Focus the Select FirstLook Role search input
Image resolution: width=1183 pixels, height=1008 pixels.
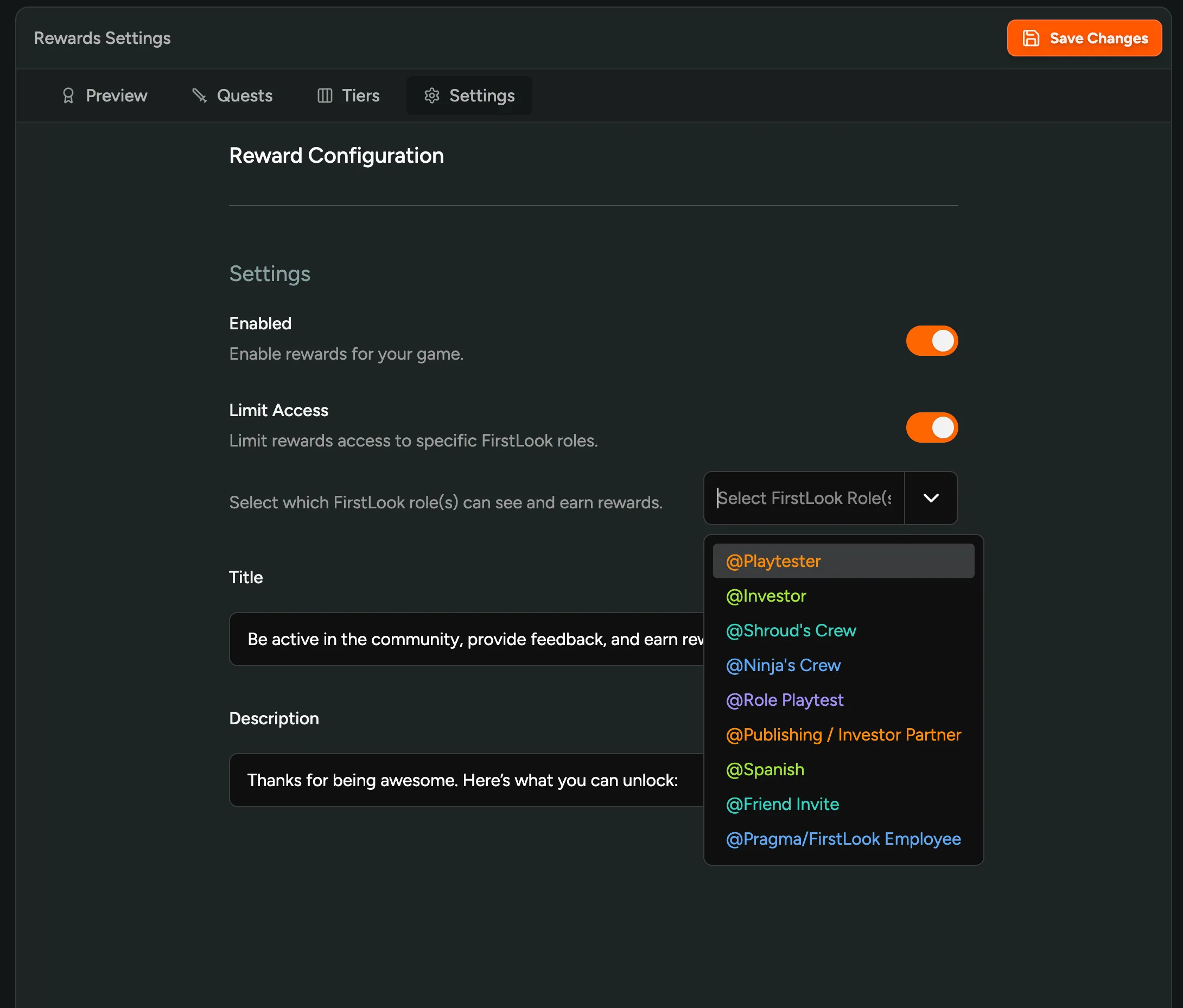click(803, 498)
